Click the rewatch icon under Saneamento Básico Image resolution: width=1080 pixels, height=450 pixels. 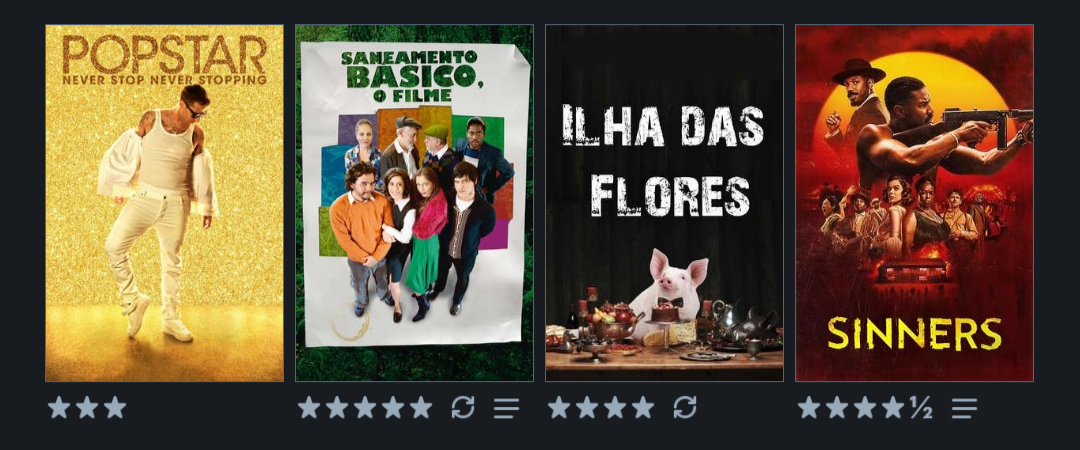click(463, 407)
